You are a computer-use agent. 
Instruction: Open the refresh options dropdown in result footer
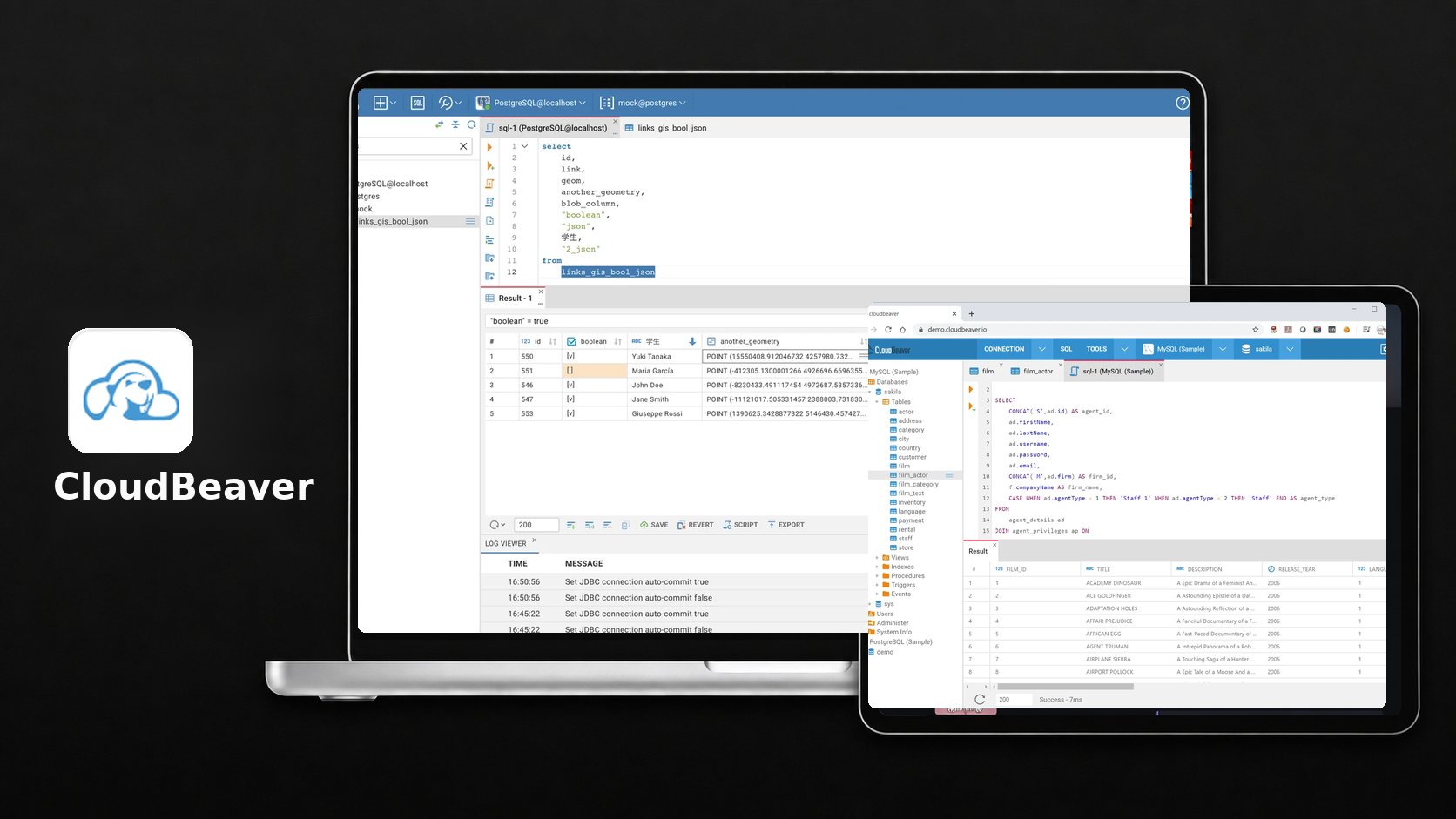click(x=497, y=525)
